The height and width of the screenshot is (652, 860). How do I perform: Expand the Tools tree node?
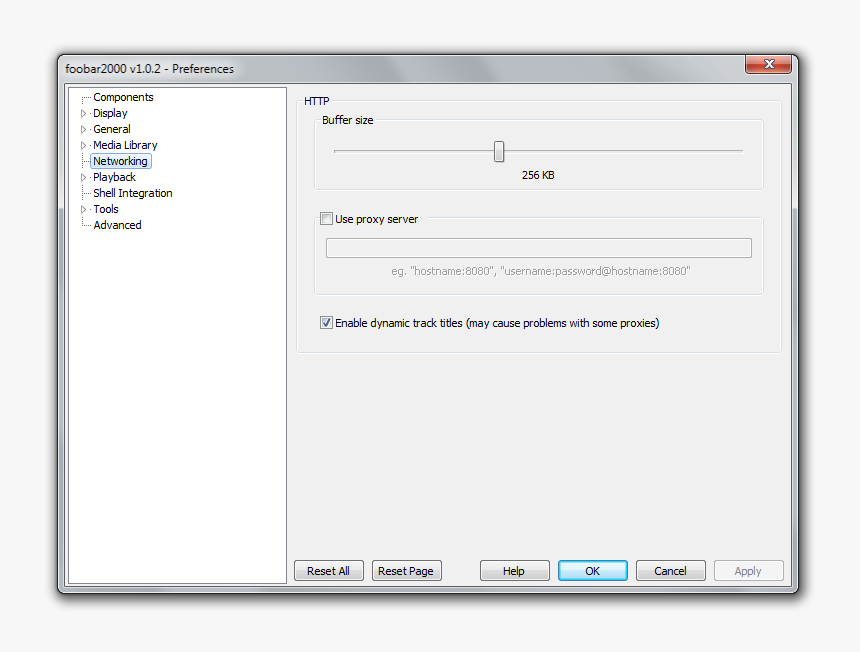pos(83,209)
